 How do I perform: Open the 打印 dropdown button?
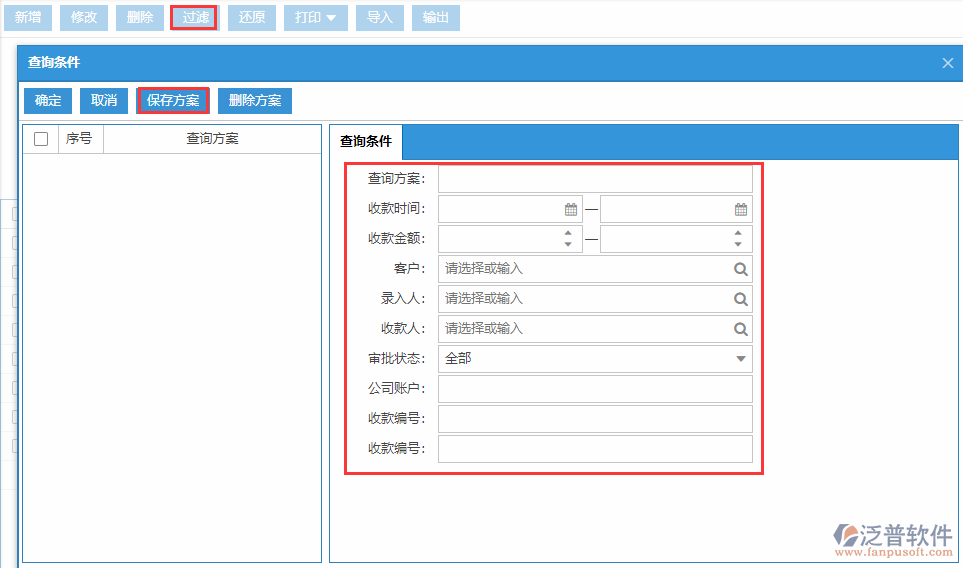pyautogui.click(x=316, y=18)
